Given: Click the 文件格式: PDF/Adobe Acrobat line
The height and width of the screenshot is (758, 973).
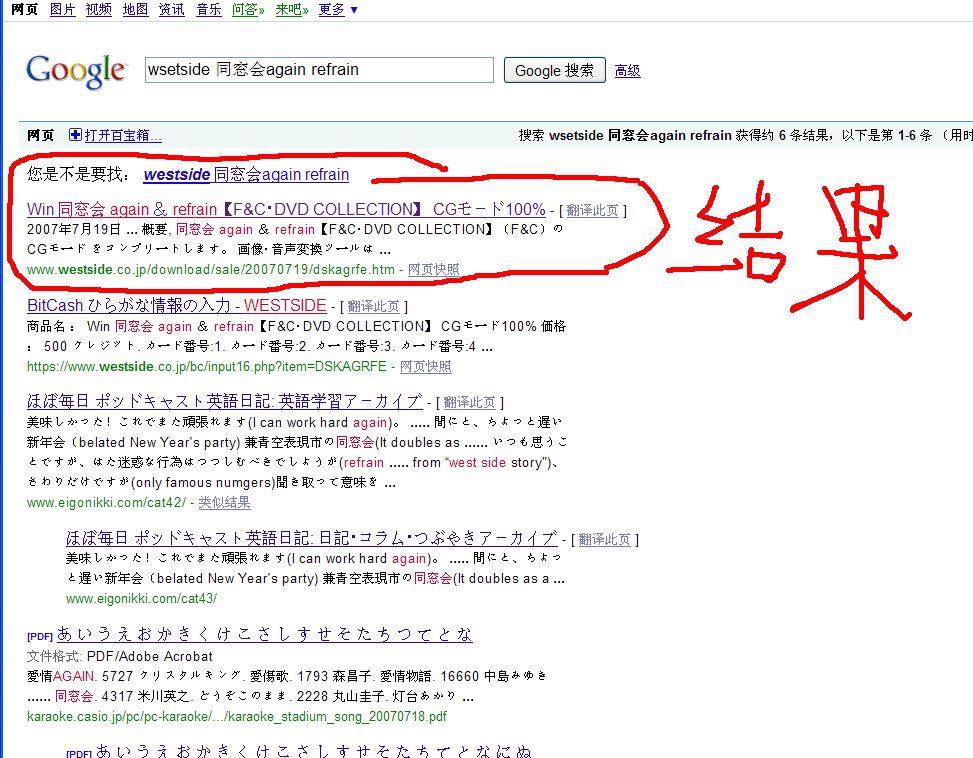Looking at the screenshot, I should (120, 656).
